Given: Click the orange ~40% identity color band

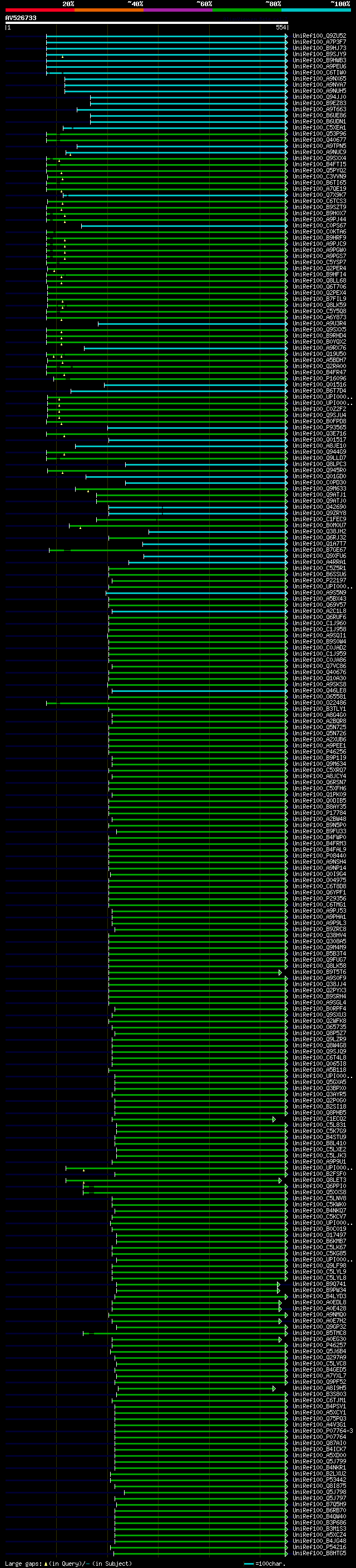Looking at the screenshot, I should click(109, 10).
